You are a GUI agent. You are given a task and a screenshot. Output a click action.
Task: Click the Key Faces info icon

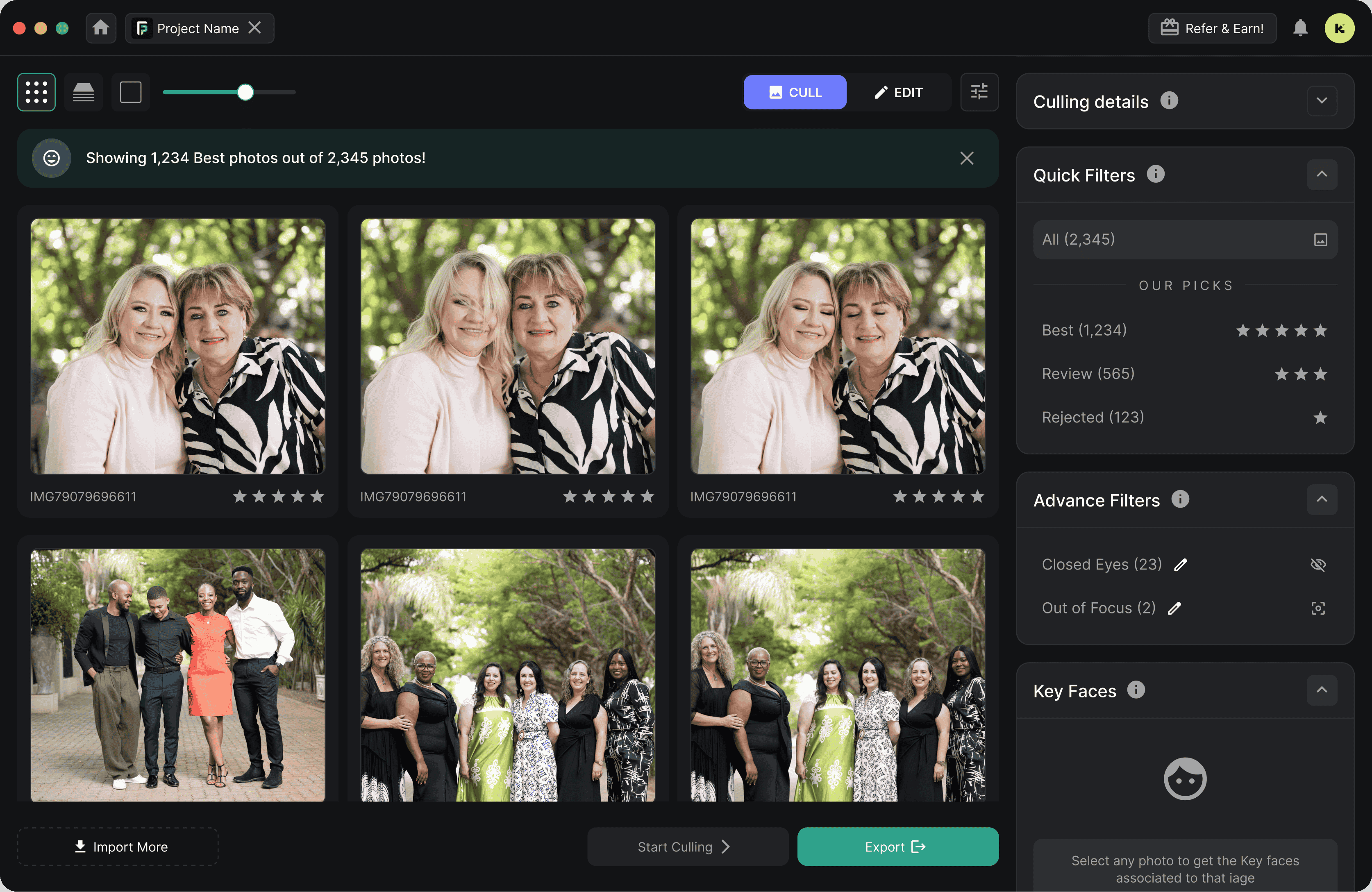(1137, 690)
